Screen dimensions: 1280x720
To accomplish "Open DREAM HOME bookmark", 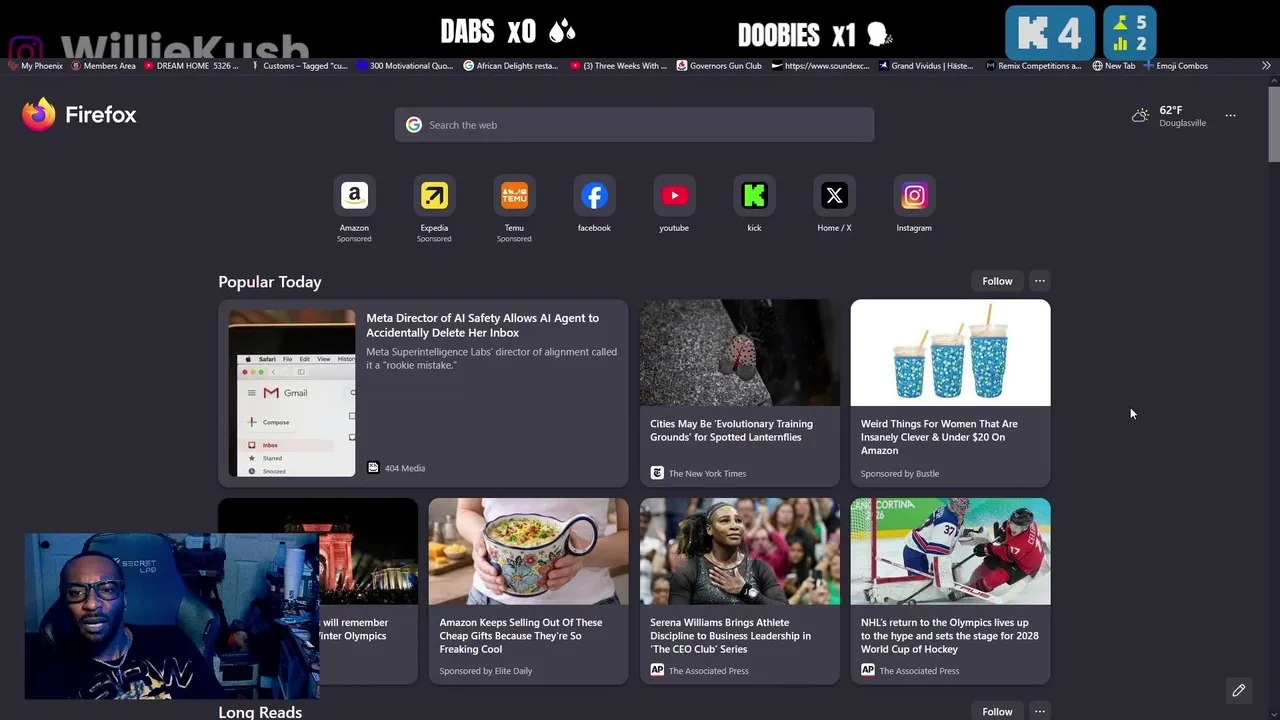I will (x=191, y=66).
